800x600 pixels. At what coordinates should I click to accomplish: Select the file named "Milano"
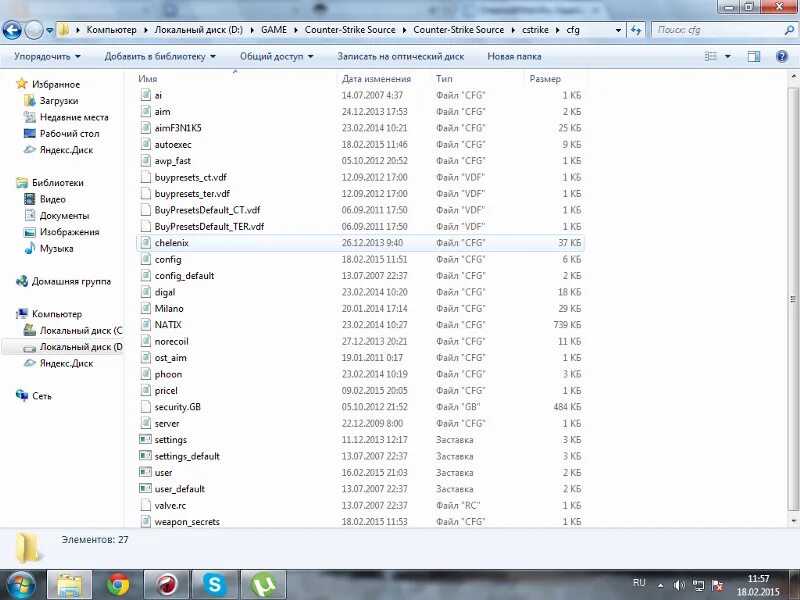pos(169,308)
